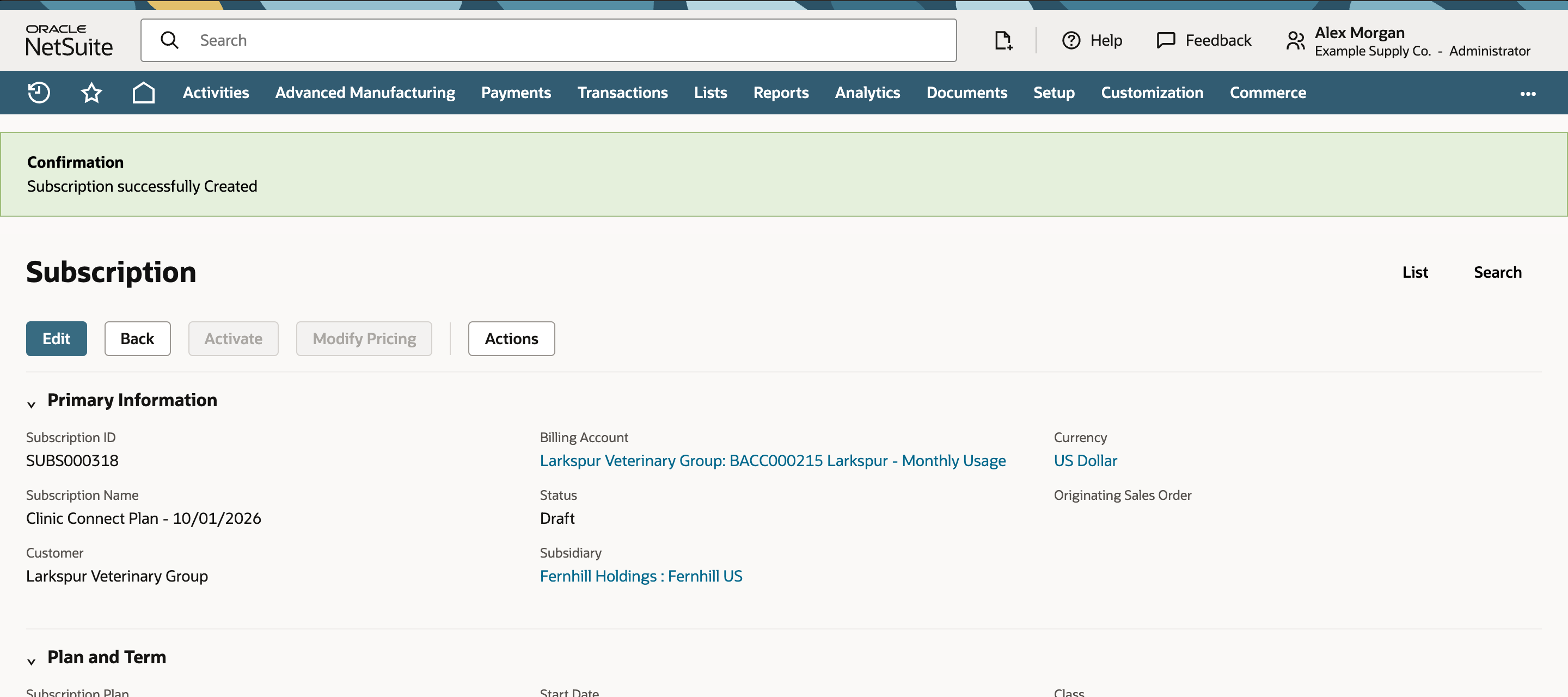Open the Transactions menu

[623, 93]
